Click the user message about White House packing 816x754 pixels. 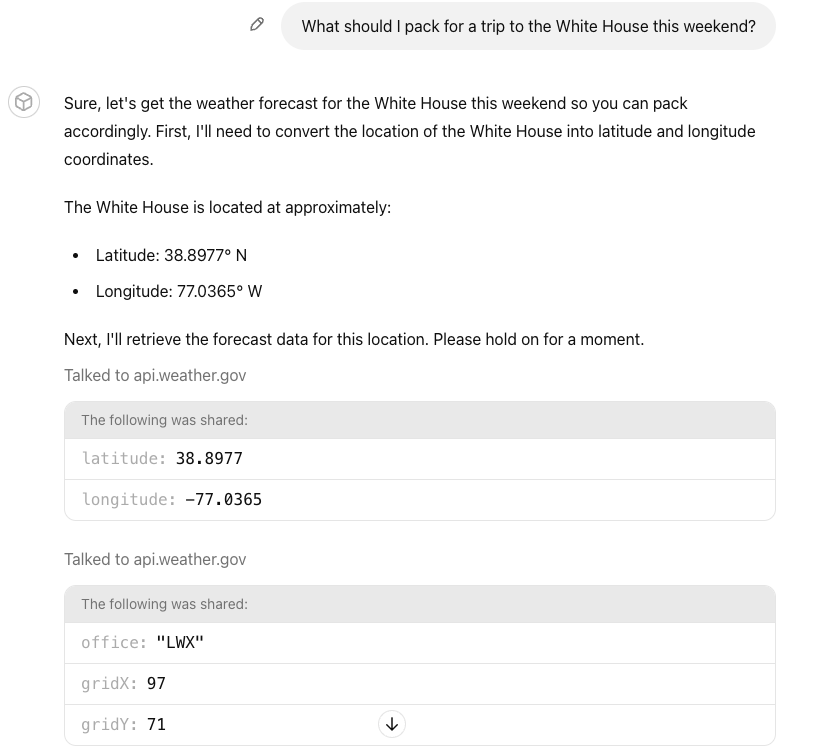528,26
